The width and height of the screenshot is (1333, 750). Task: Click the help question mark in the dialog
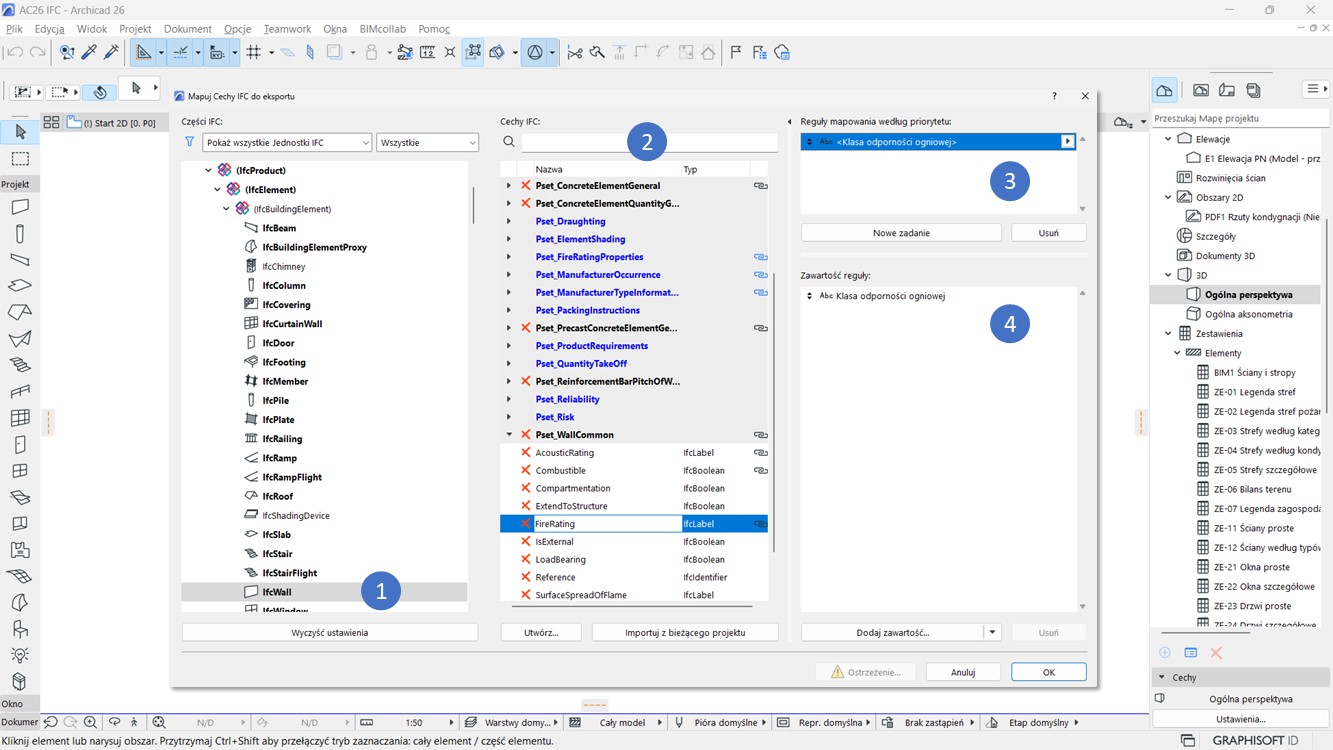click(x=1054, y=96)
